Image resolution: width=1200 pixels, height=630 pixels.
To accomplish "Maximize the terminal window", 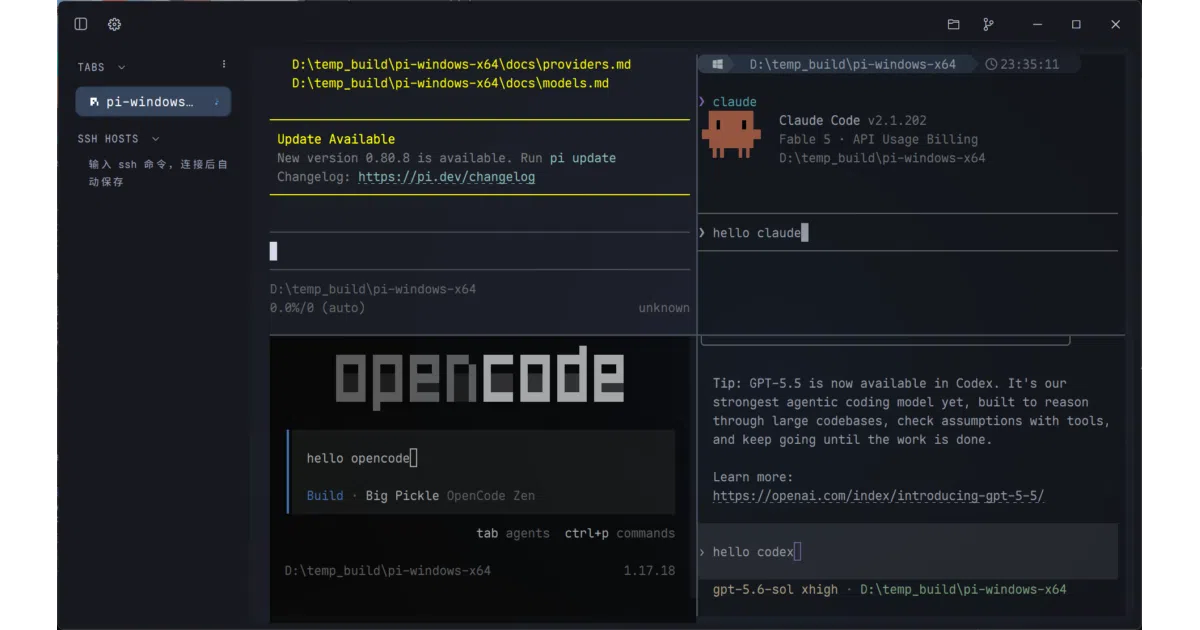I will click(1076, 24).
